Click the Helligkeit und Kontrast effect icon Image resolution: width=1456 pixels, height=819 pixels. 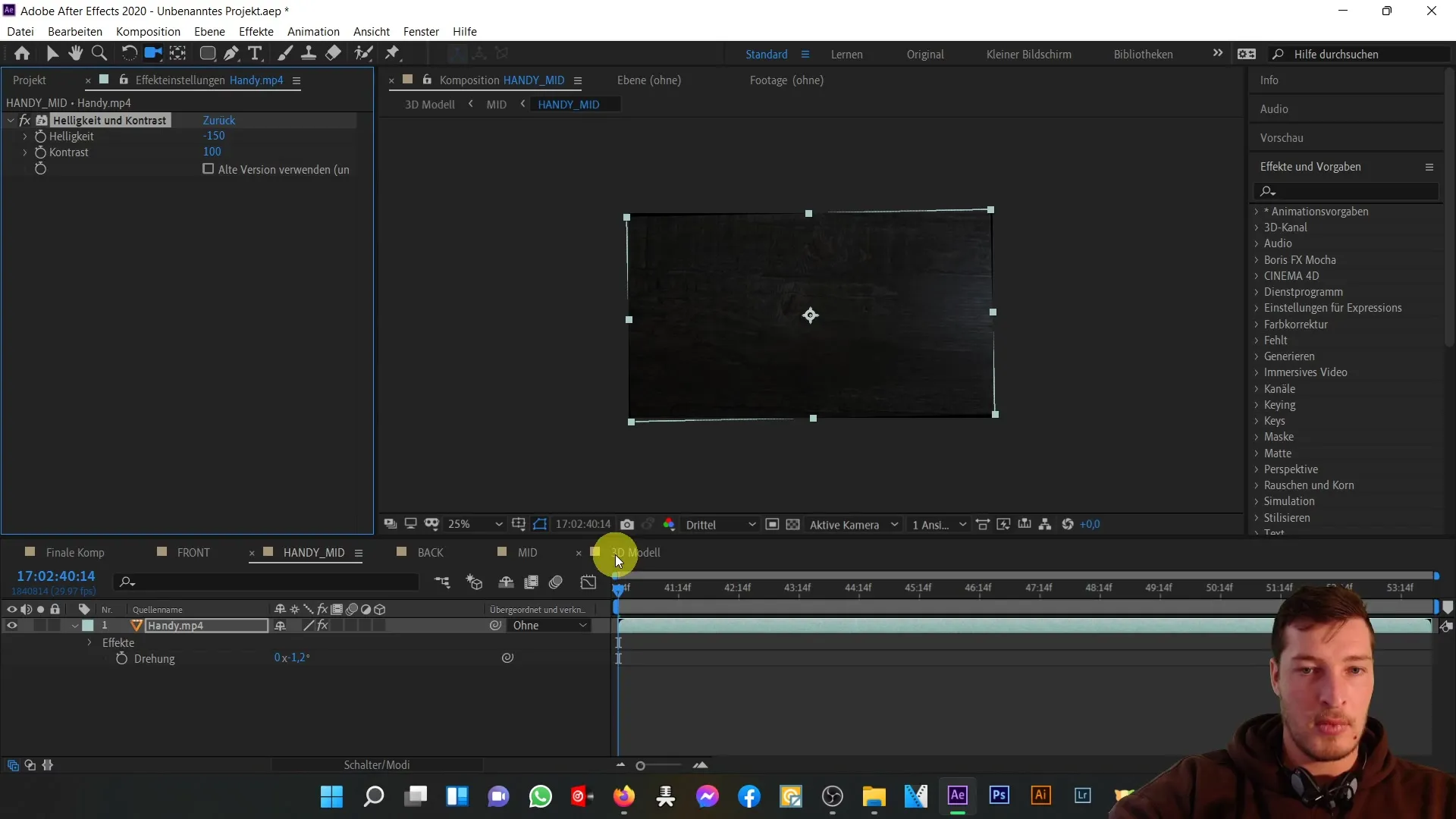[40, 119]
